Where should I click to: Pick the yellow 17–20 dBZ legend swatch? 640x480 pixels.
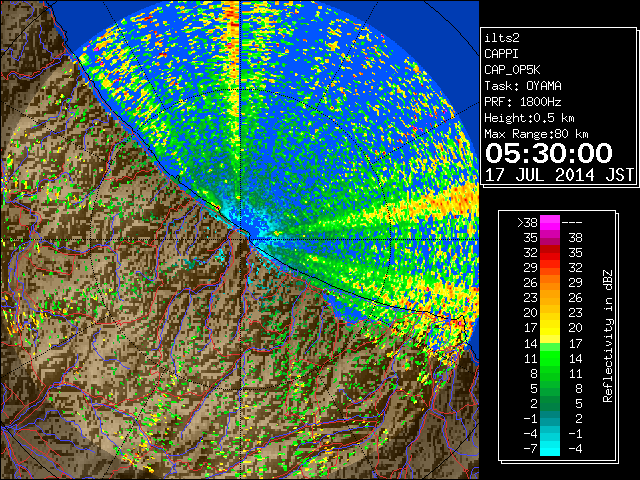550,328
